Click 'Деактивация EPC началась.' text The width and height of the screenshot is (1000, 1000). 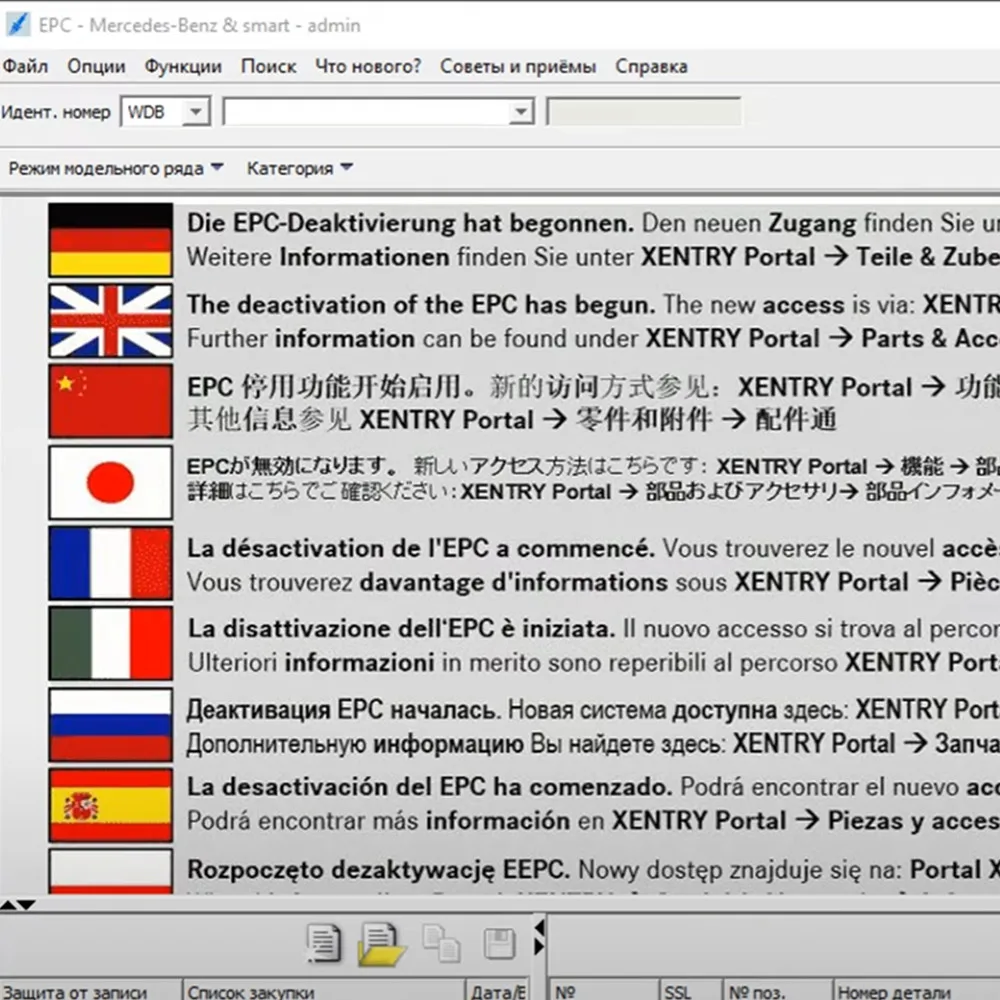coord(343,710)
